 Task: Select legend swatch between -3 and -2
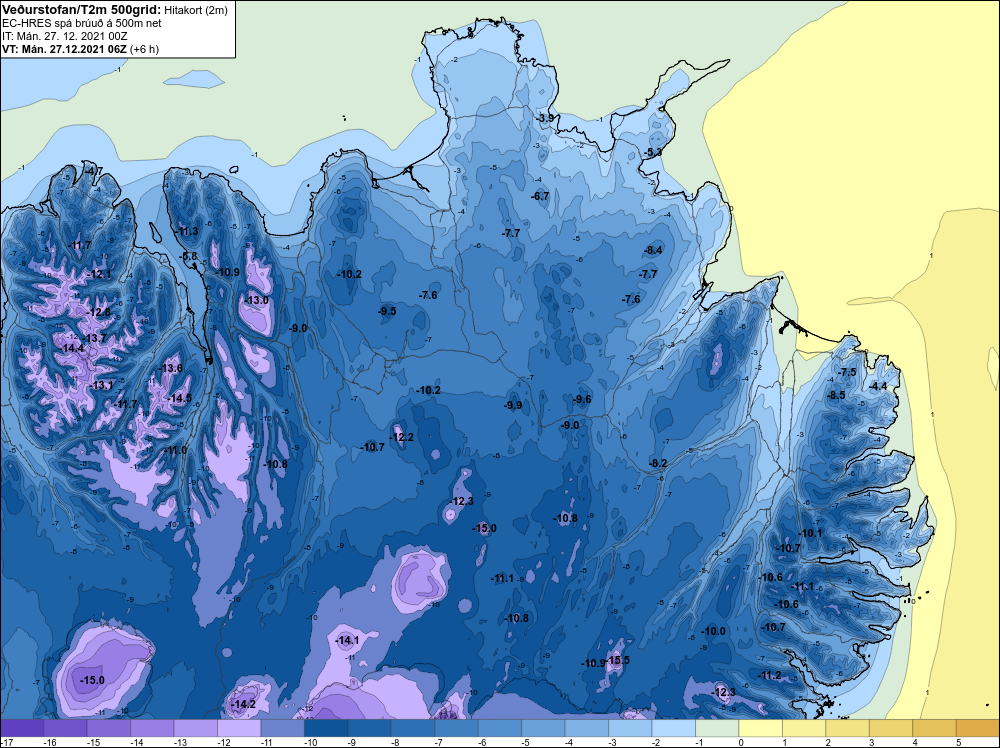[x=629, y=728]
